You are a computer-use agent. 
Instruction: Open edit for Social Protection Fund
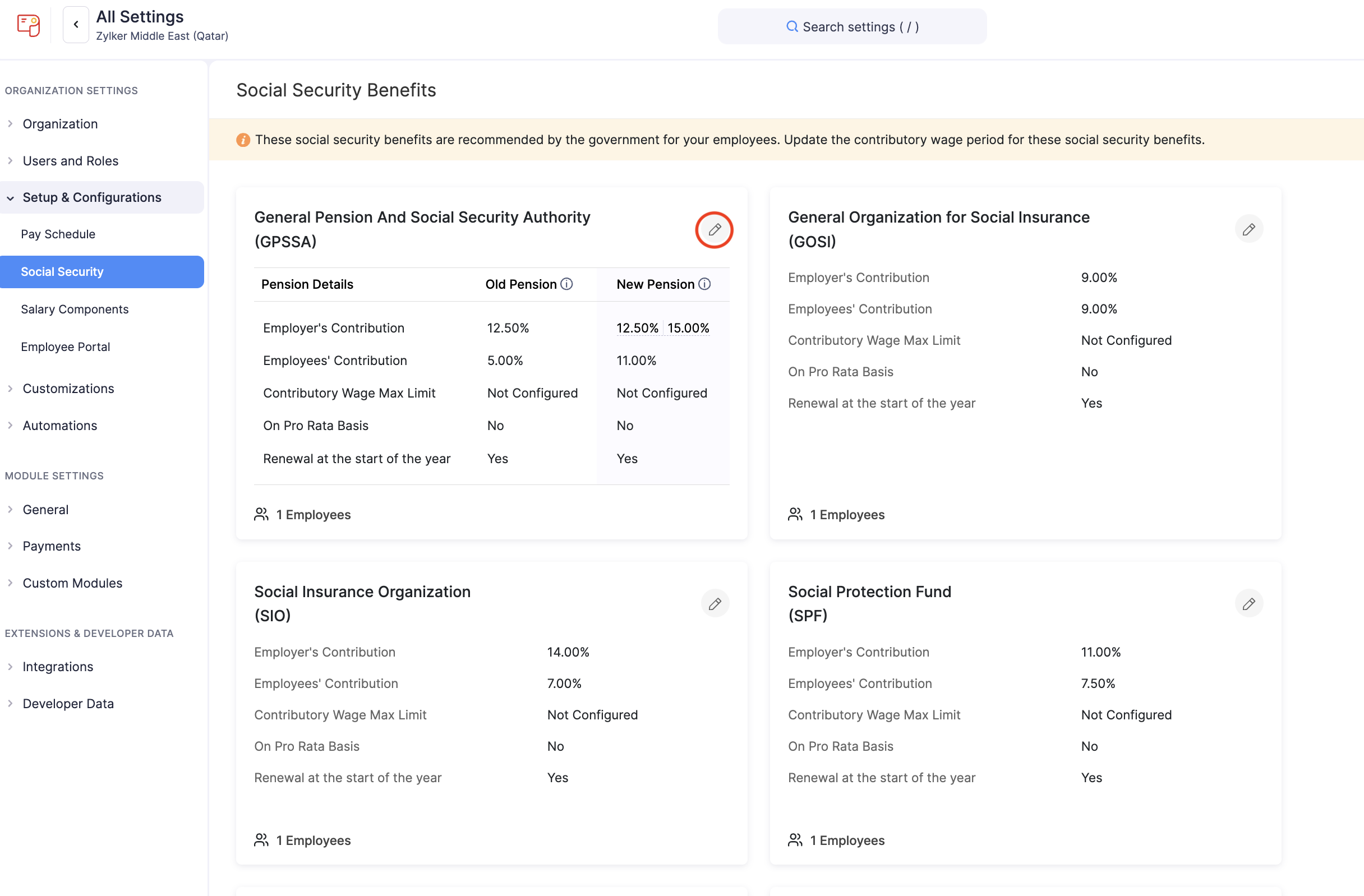(1248, 604)
